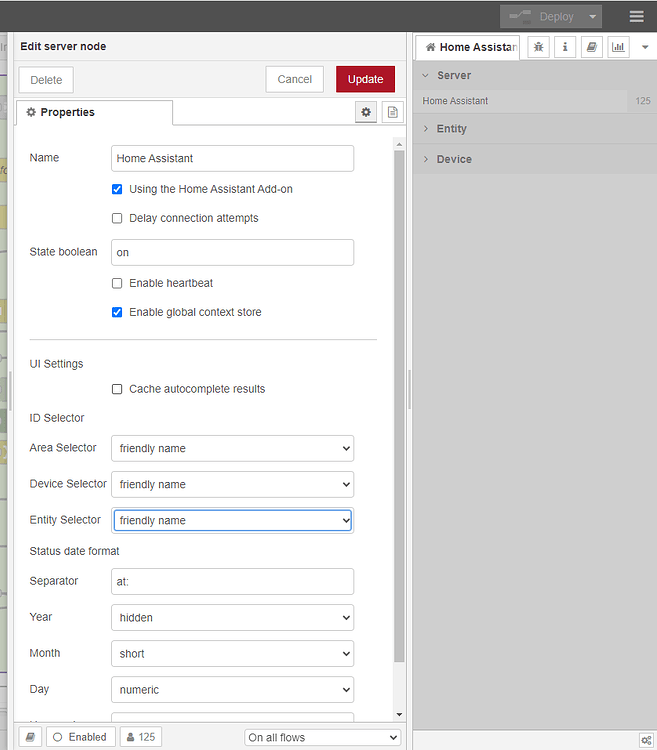Select Home Assistant server row in sidebar
Image resolution: width=657 pixels, height=750 pixels.
[520, 101]
